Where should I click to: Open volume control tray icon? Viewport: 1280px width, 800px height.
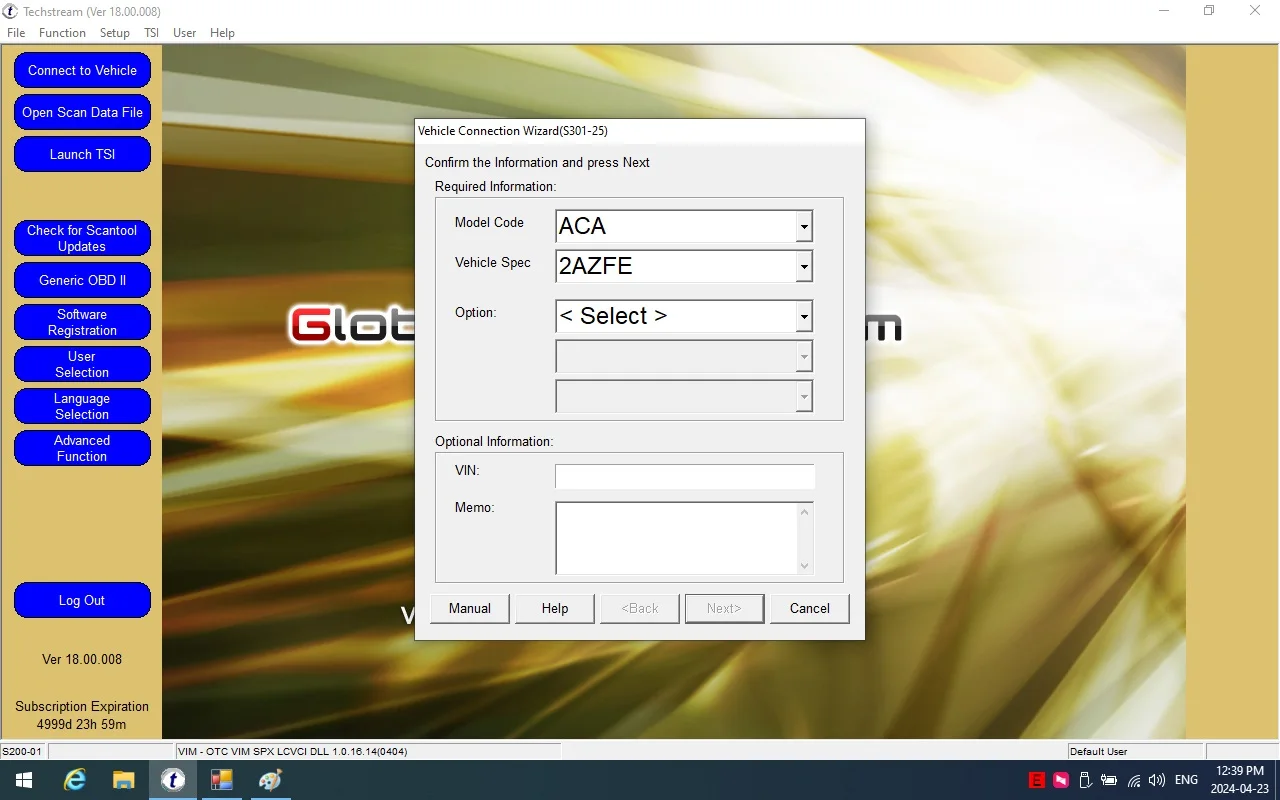click(1157, 780)
